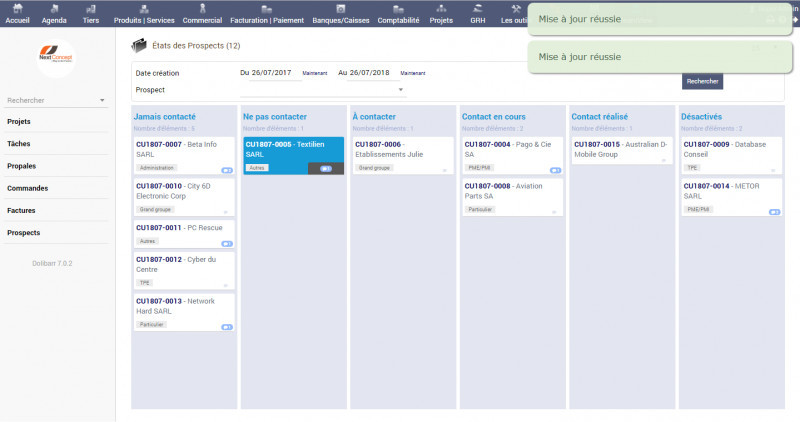
Task: Open CU1807-0010 City 6D Electronic Corp
Action: coord(184,197)
